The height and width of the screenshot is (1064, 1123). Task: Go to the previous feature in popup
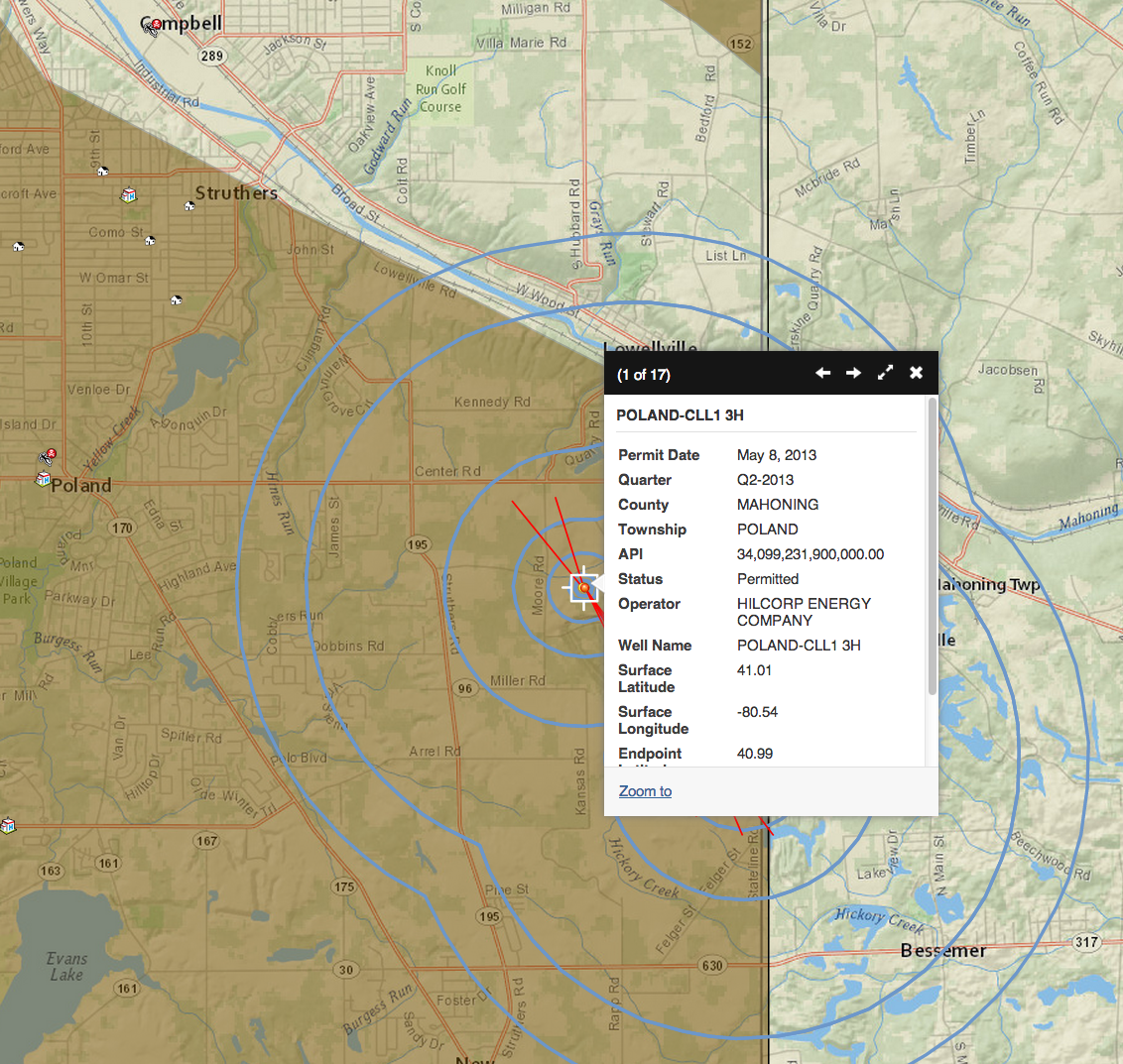pos(822,373)
